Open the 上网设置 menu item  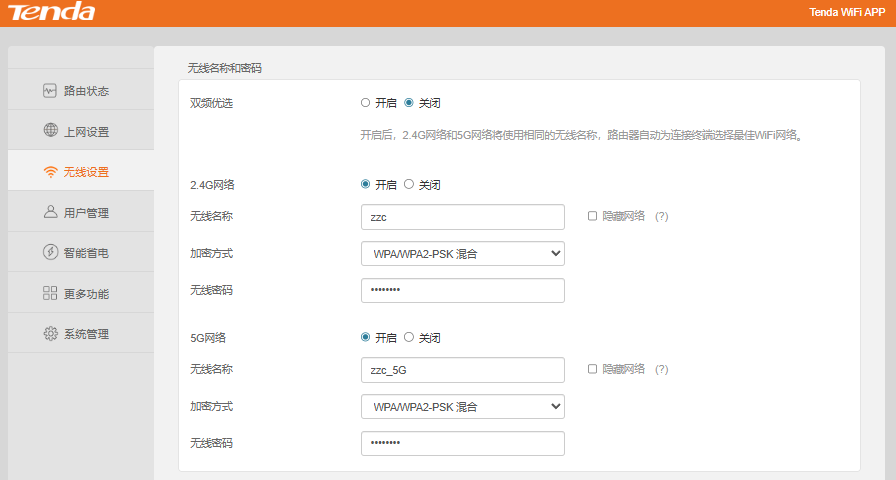pos(81,130)
